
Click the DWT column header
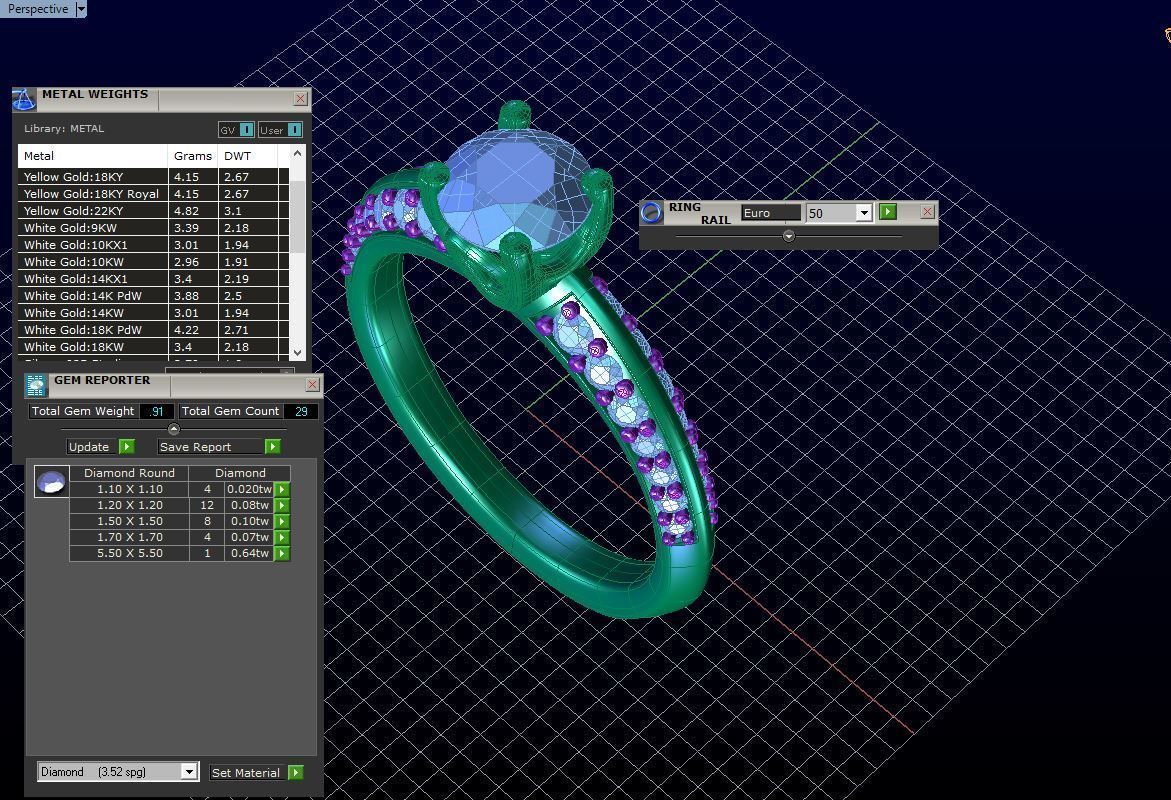tap(248, 156)
